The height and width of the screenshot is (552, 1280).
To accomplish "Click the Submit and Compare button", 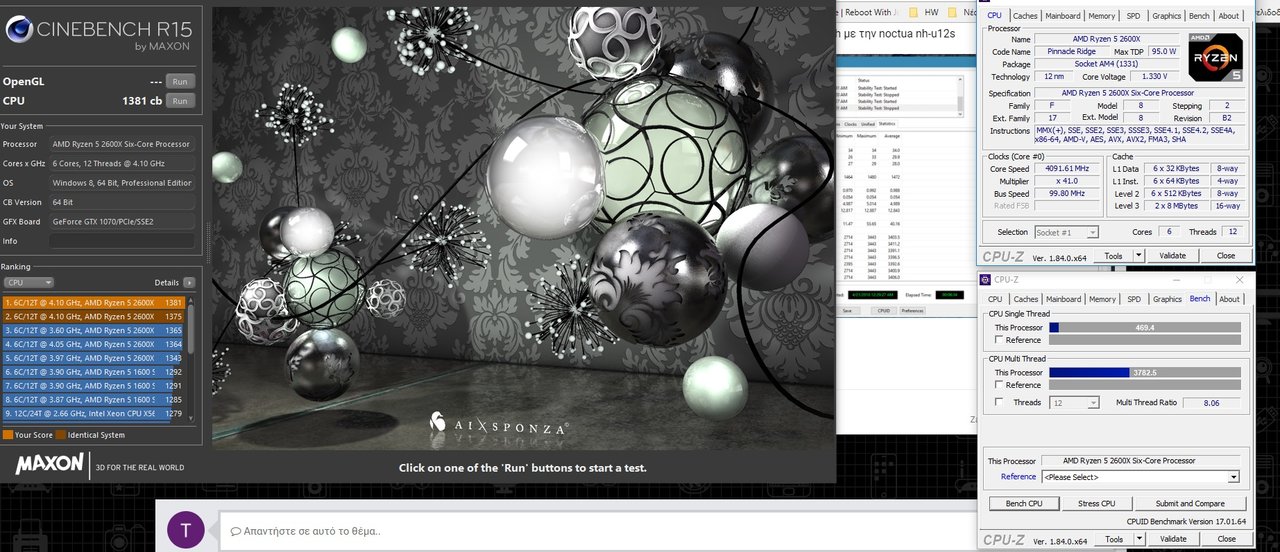I will [1189, 504].
